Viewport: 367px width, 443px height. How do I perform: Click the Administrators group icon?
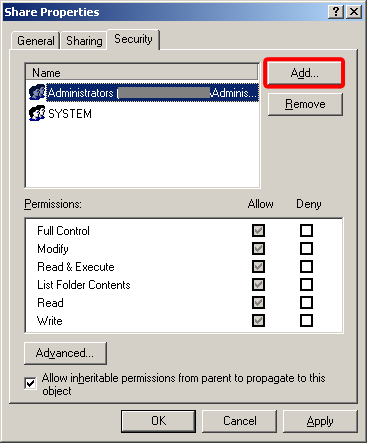click(37, 92)
